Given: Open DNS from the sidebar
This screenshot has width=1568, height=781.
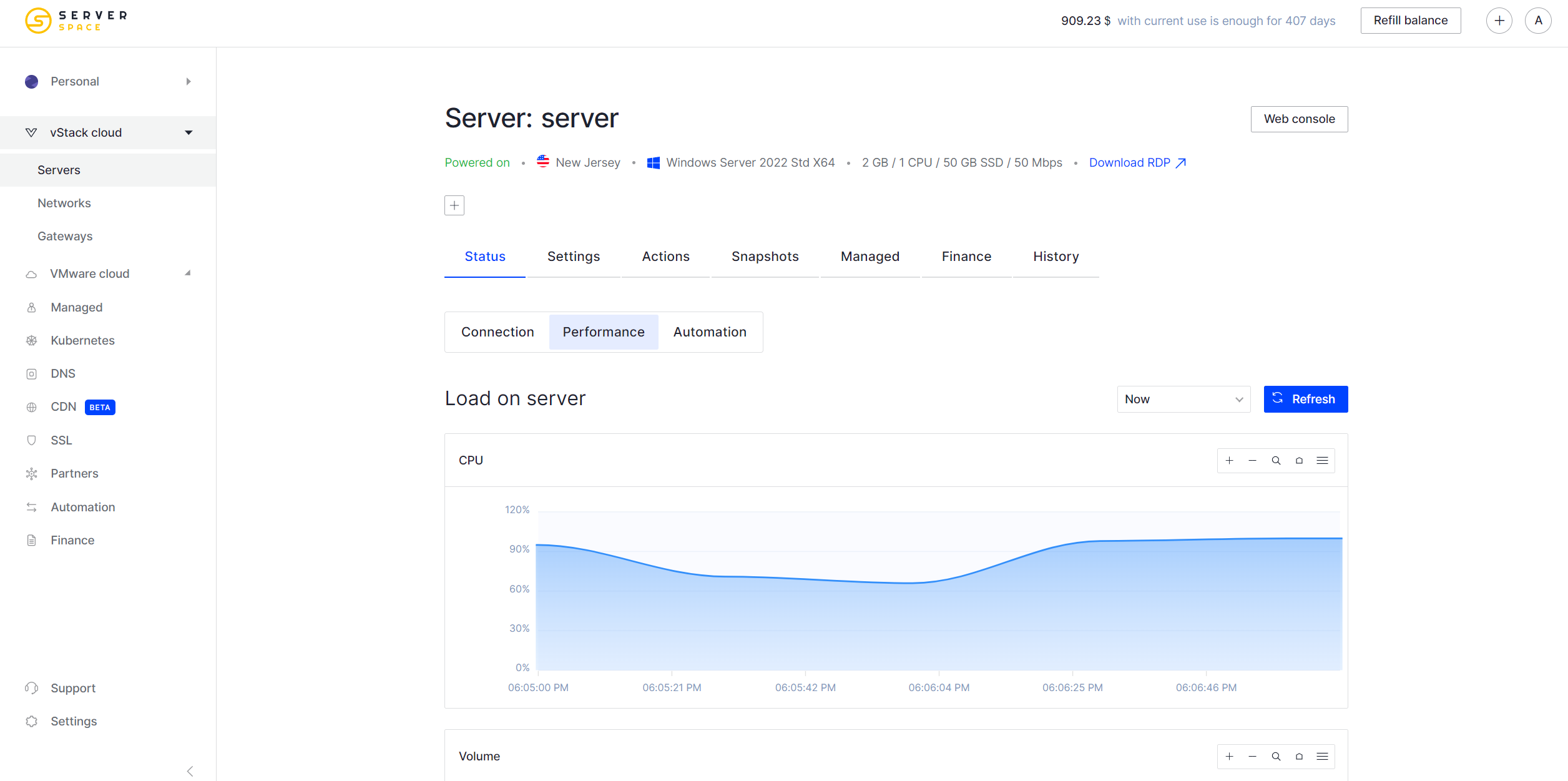Looking at the screenshot, I should pyautogui.click(x=63, y=373).
